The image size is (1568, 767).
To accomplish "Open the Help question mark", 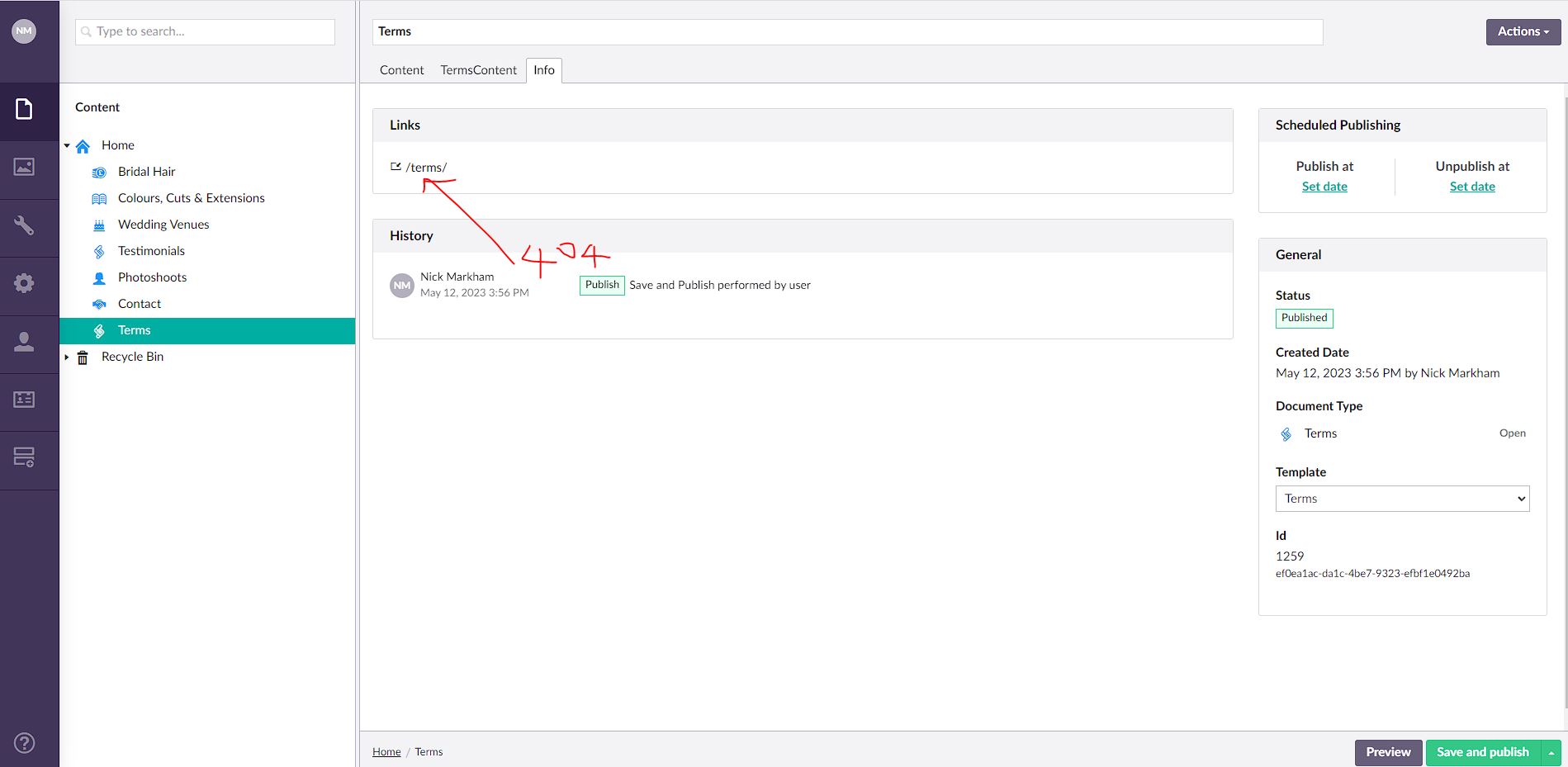I will [x=25, y=742].
